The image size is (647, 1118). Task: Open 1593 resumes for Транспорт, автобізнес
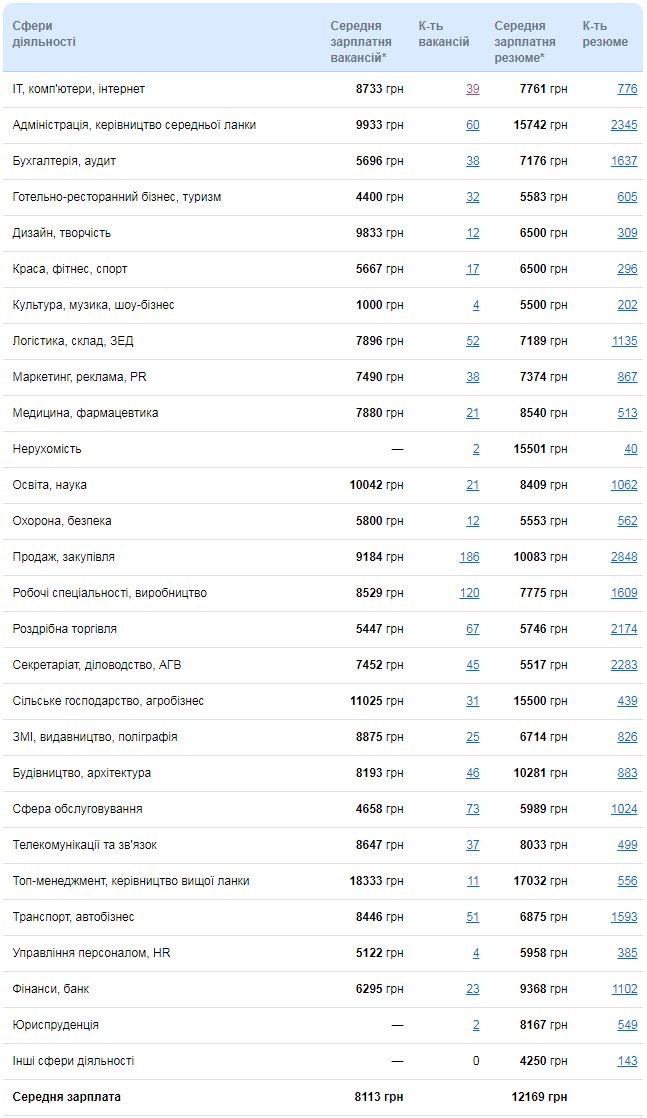pyautogui.click(x=624, y=917)
